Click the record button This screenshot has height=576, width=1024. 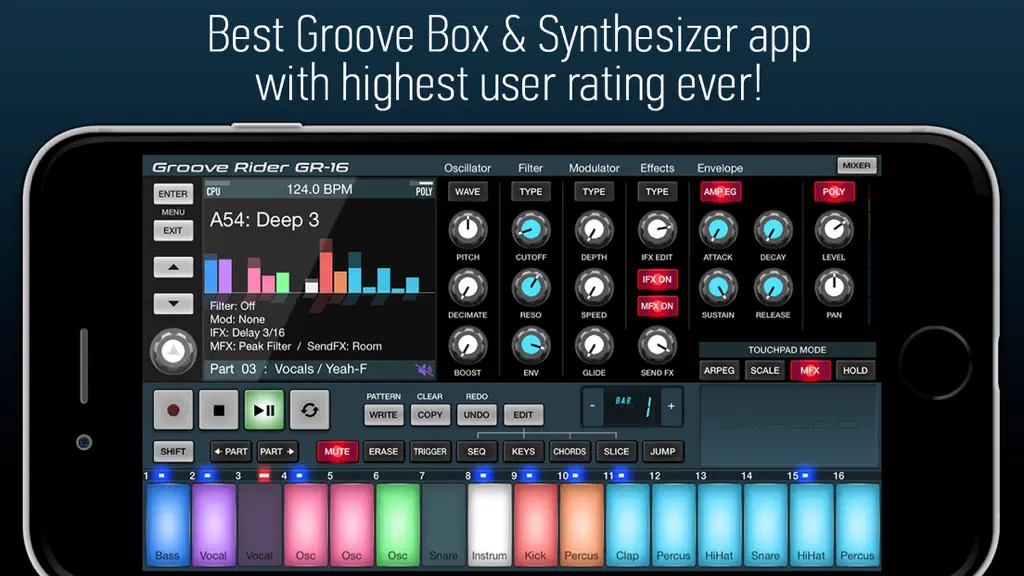tap(173, 410)
